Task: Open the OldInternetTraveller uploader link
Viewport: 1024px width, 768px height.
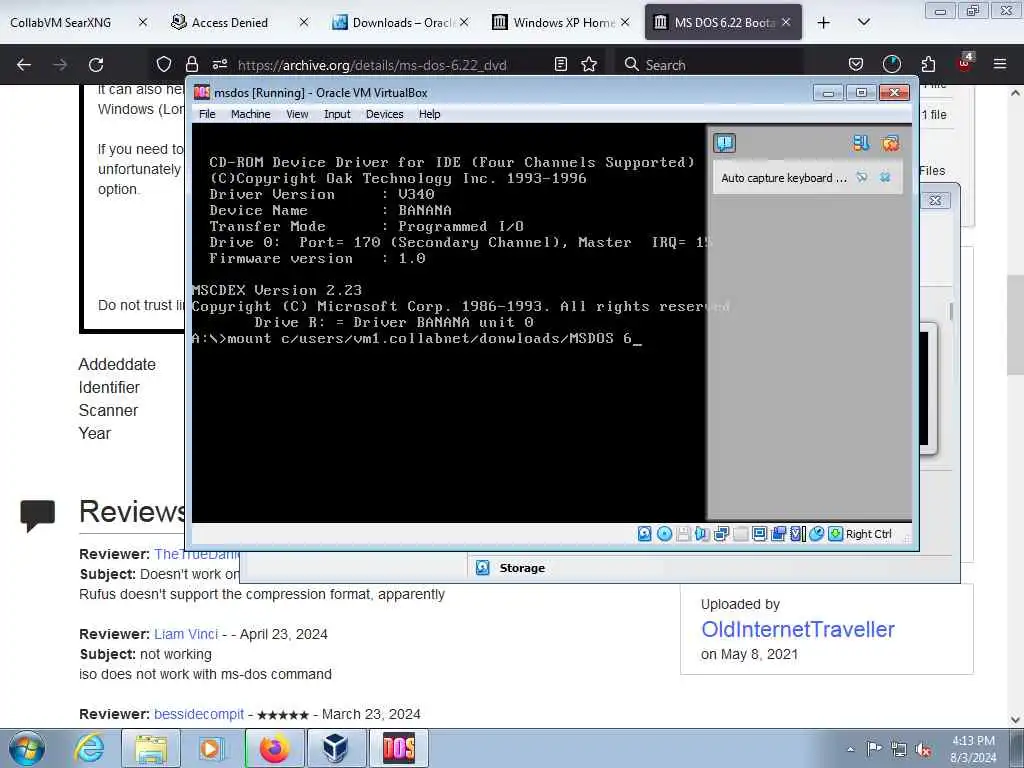Action: [797, 629]
